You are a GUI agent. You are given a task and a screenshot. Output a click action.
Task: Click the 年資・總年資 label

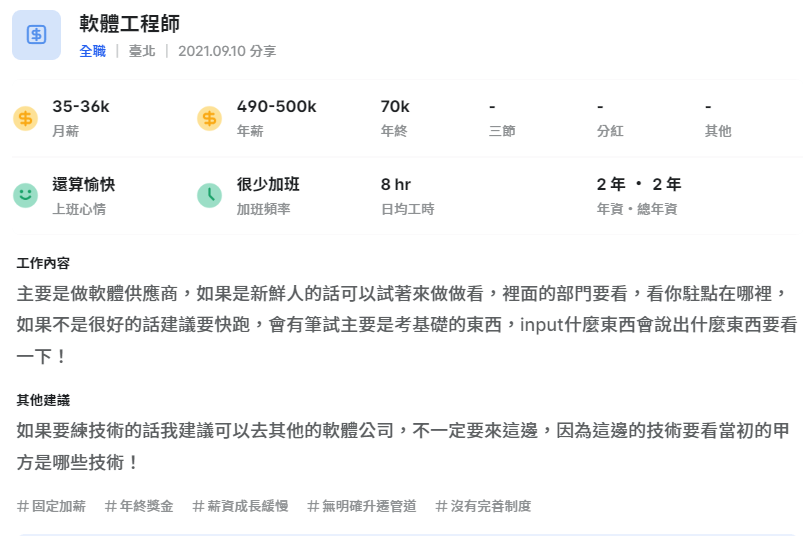pos(637,209)
